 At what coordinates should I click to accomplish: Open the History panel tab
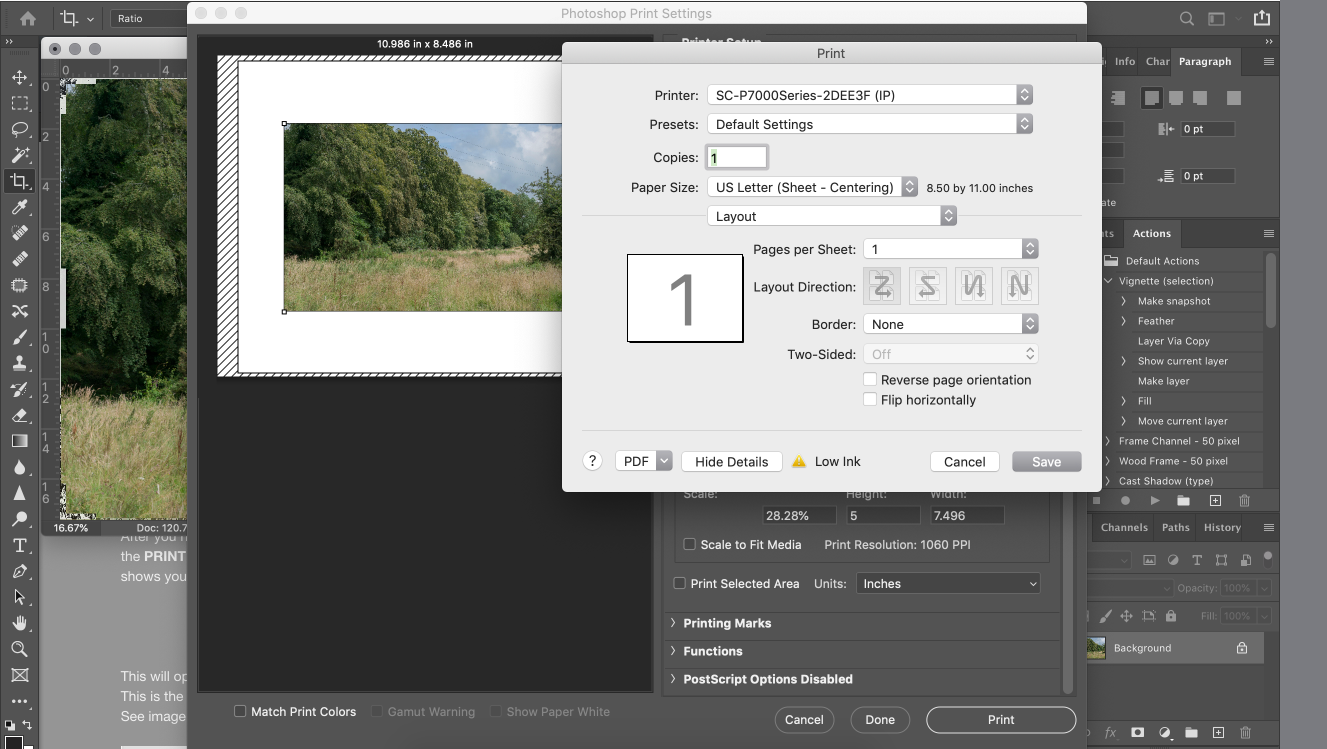pyautogui.click(x=1222, y=528)
